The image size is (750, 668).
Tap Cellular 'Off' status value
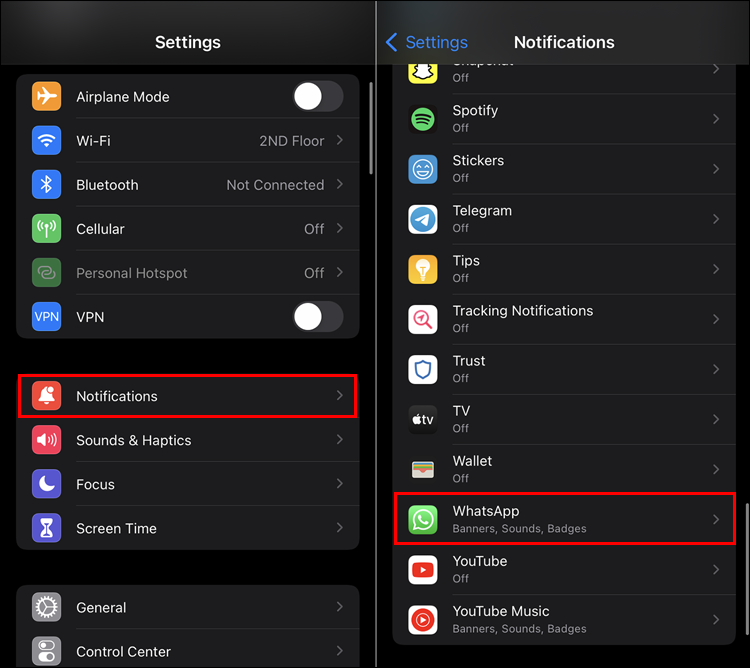click(314, 229)
